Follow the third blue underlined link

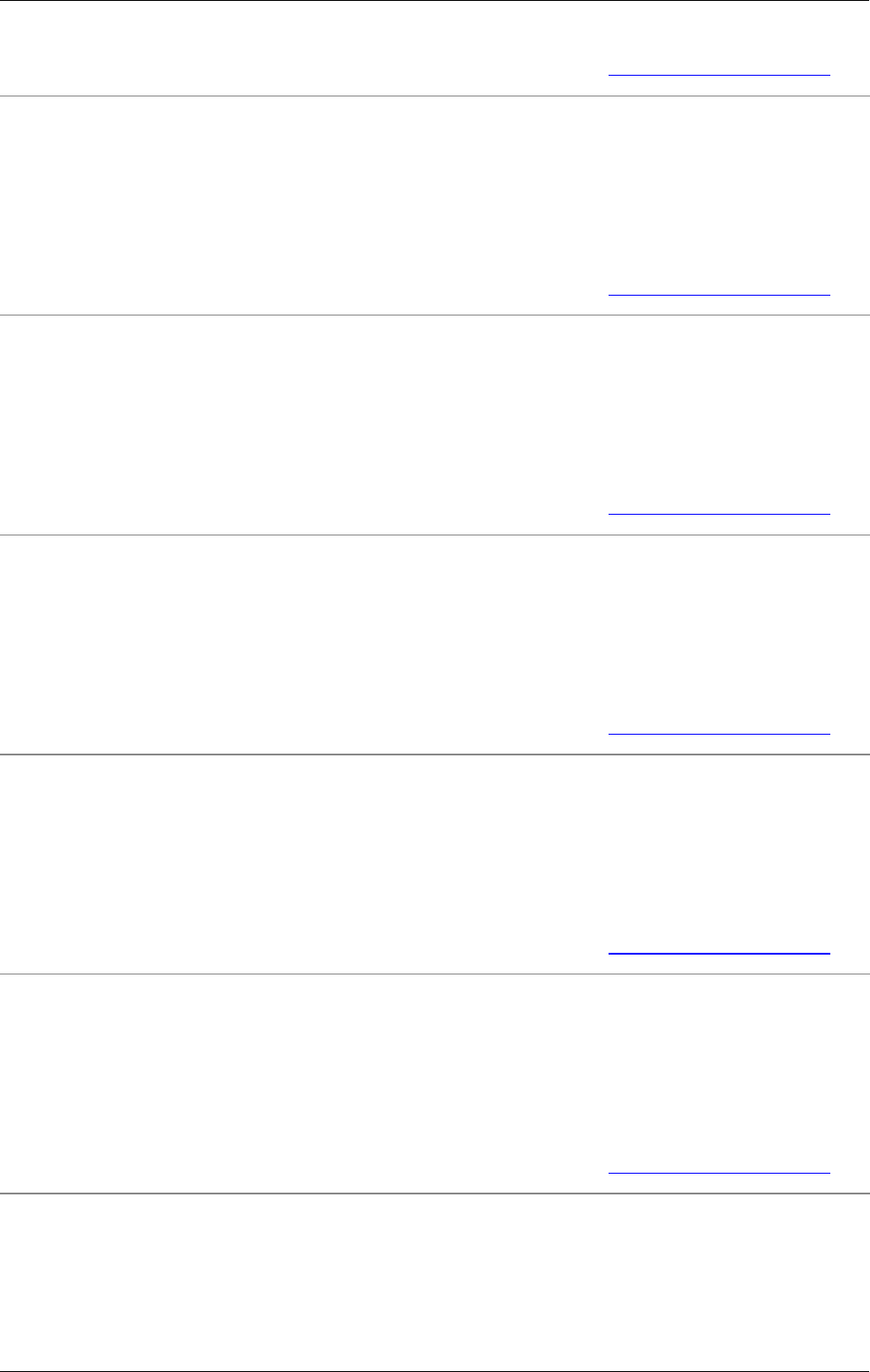[x=719, y=514]
